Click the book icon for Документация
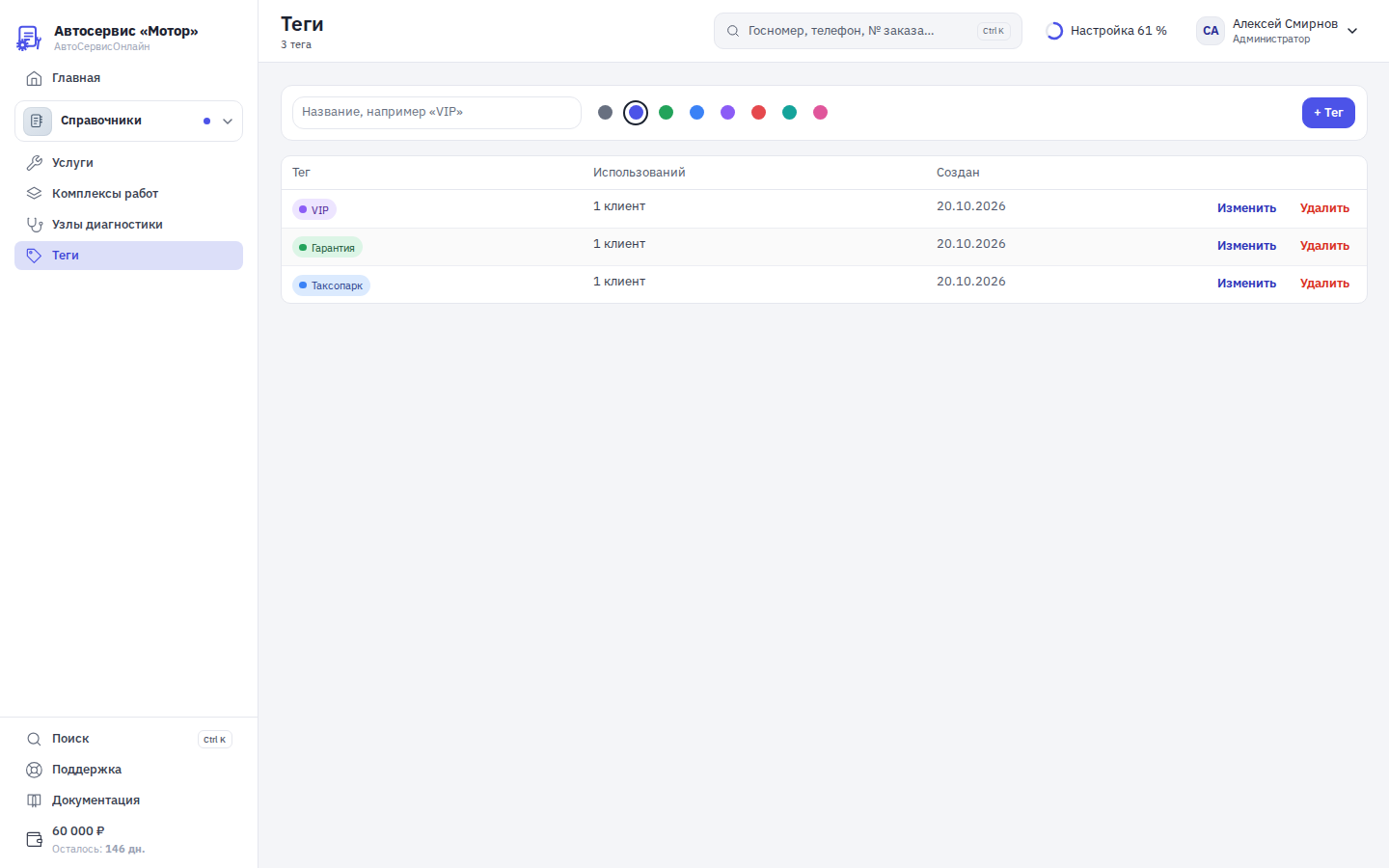 (35, 800)
